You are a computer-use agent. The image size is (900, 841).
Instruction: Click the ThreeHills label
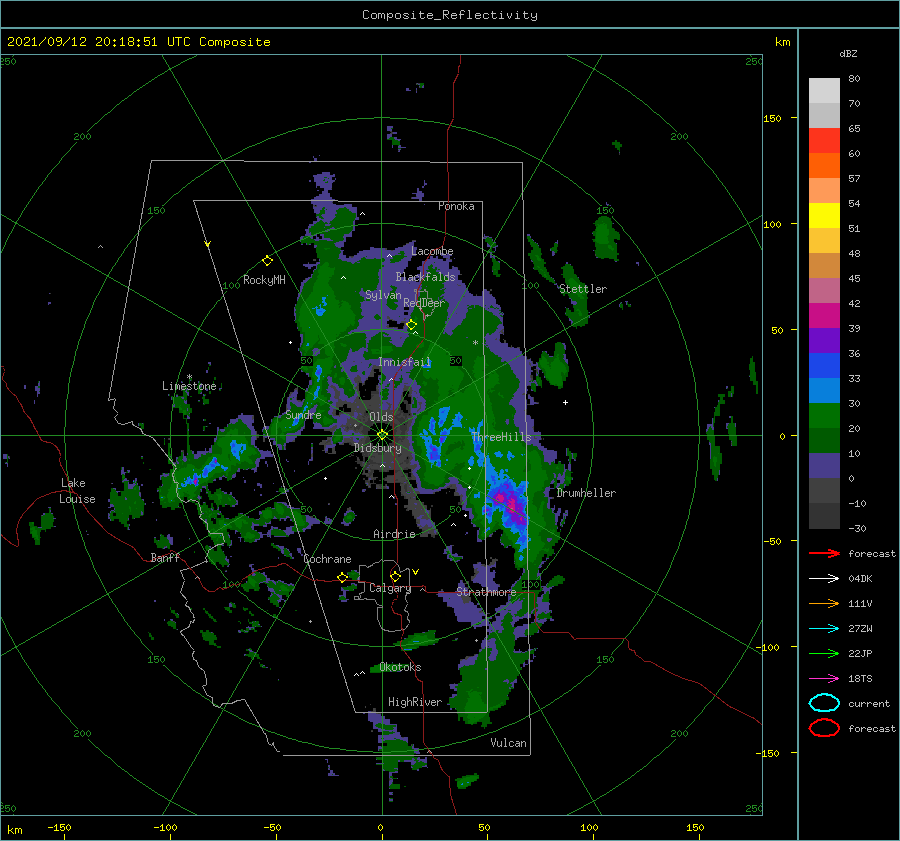501,437
